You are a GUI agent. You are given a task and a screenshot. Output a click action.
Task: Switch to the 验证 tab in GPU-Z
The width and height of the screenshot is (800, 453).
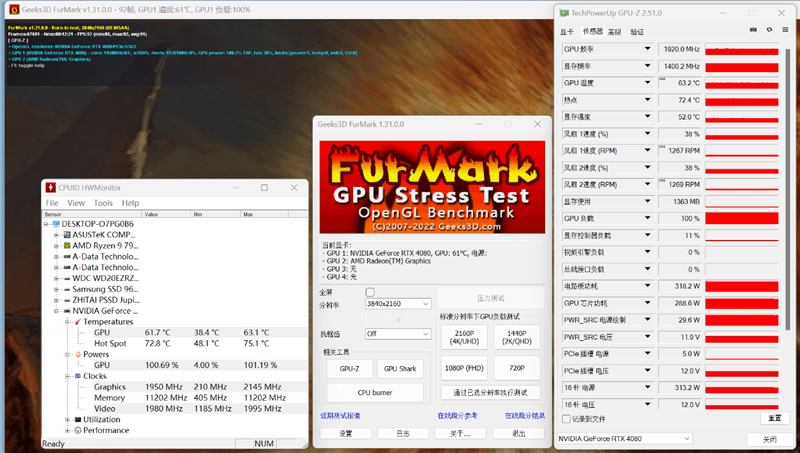[x=637, y=32]
